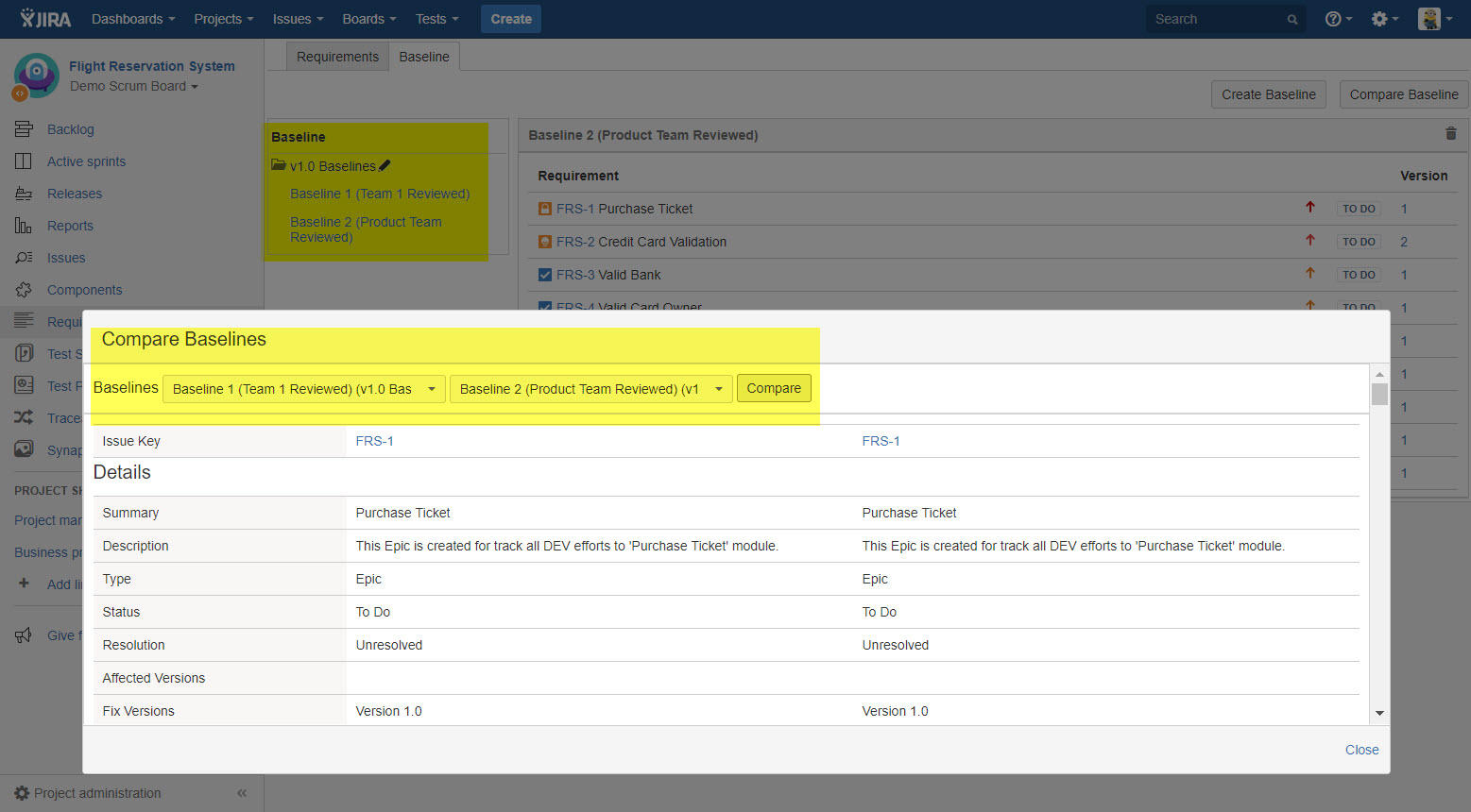
Task: Click the Releases ship icon
Action: pos(23,194)
